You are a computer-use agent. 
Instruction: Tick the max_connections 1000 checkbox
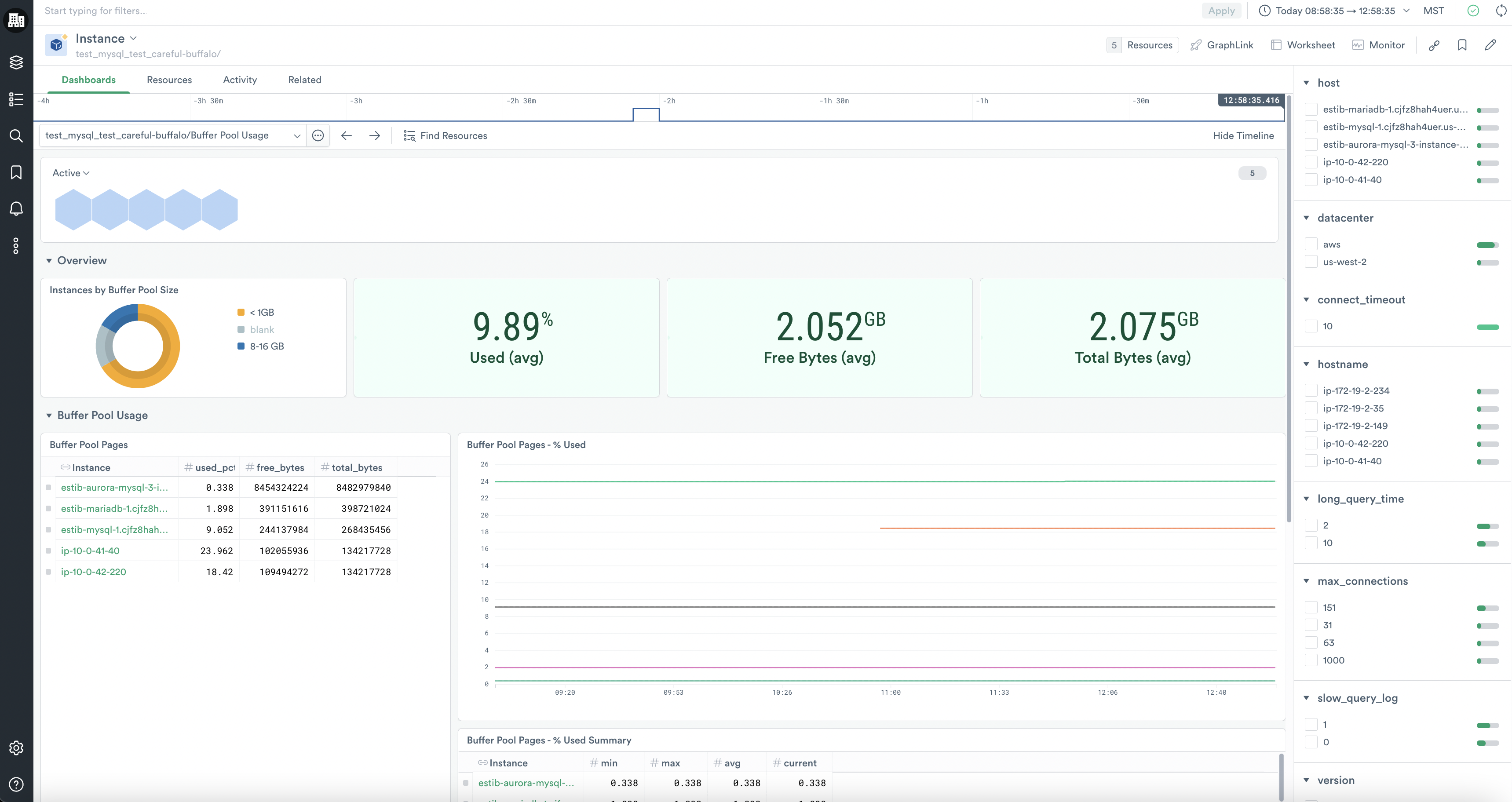tap(1311, 660)
